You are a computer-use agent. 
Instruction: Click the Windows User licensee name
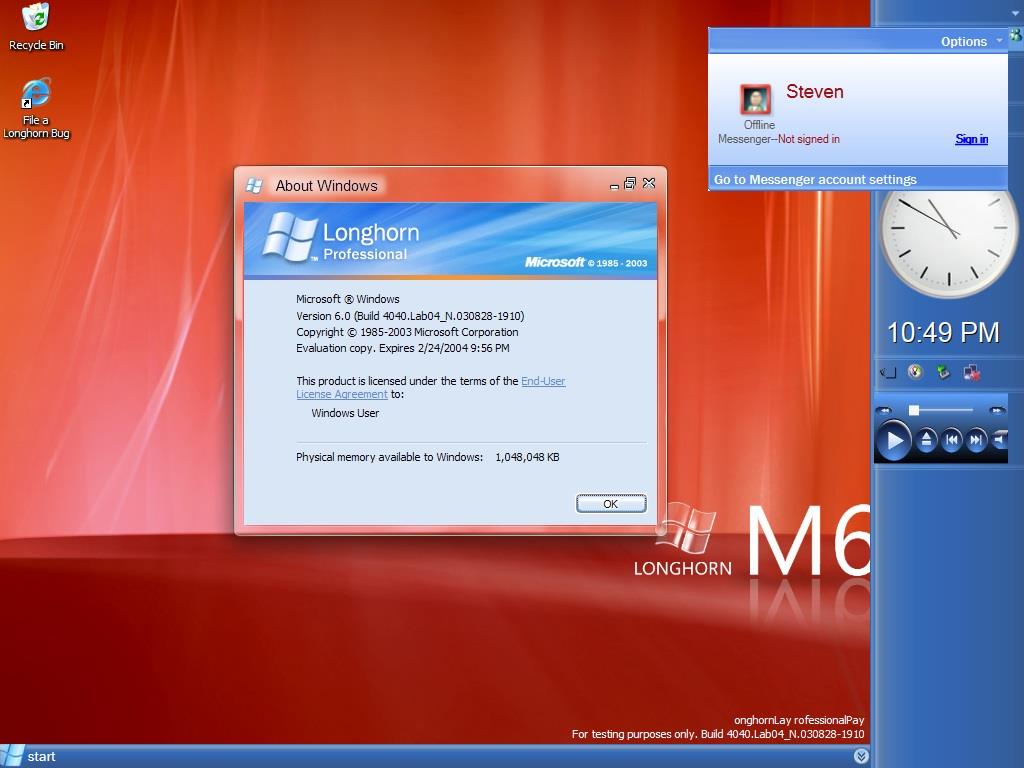click(x=345, y=413)
